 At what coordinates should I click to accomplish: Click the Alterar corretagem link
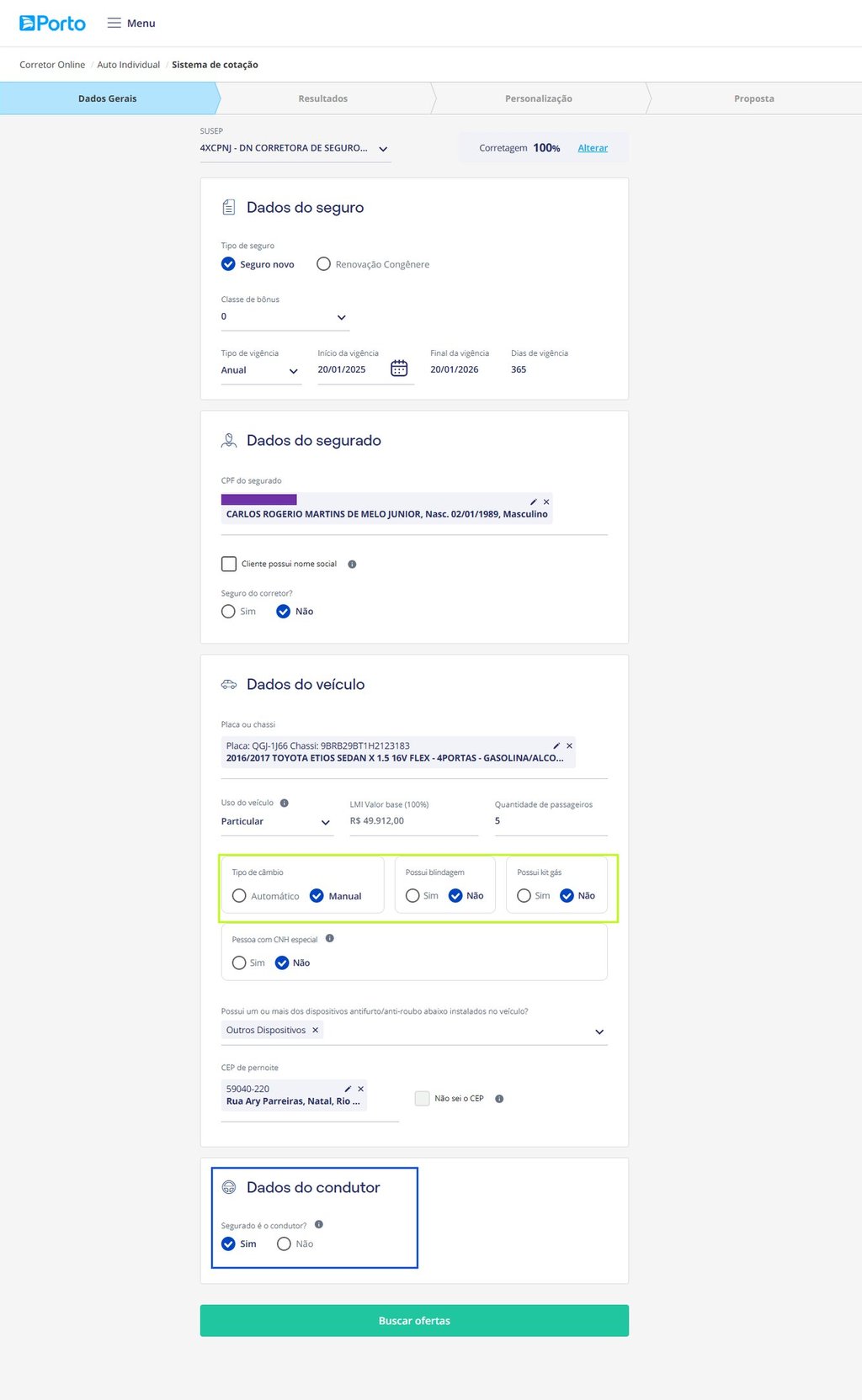pos(593,148)
